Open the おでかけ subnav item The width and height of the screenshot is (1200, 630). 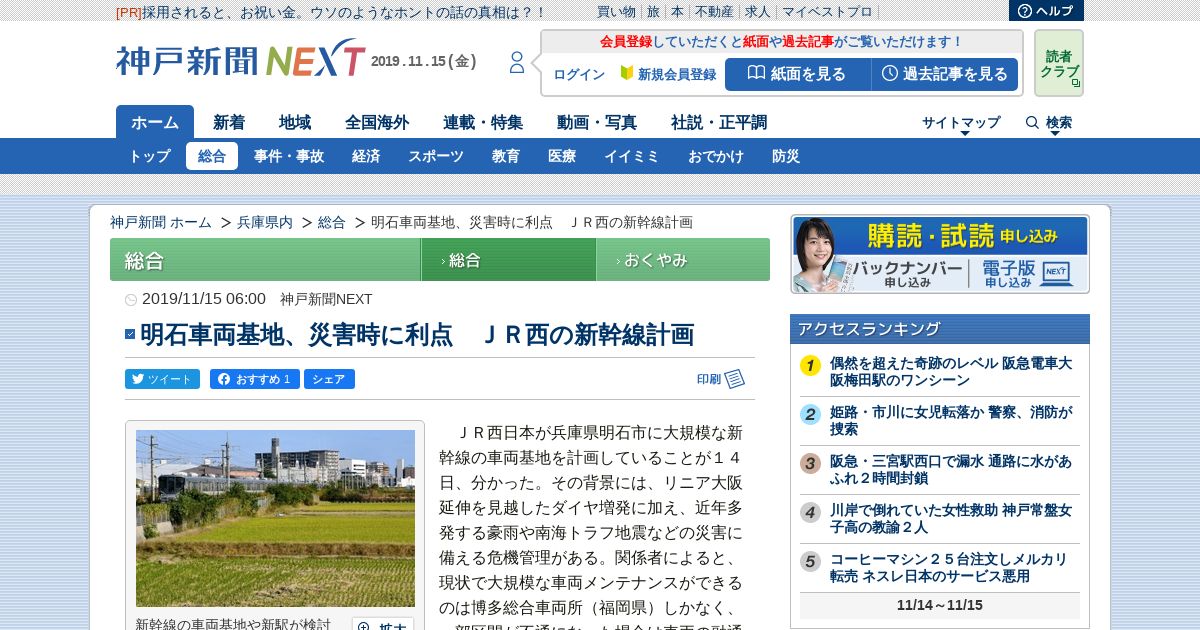click(x=716, y=156)
